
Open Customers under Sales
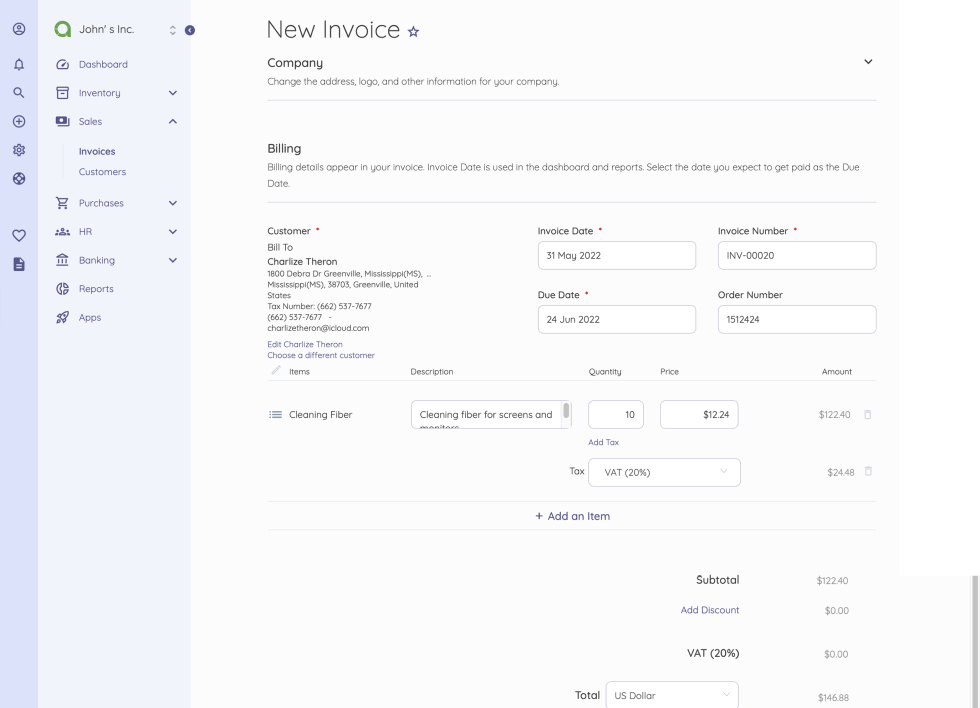coord(102,172)
